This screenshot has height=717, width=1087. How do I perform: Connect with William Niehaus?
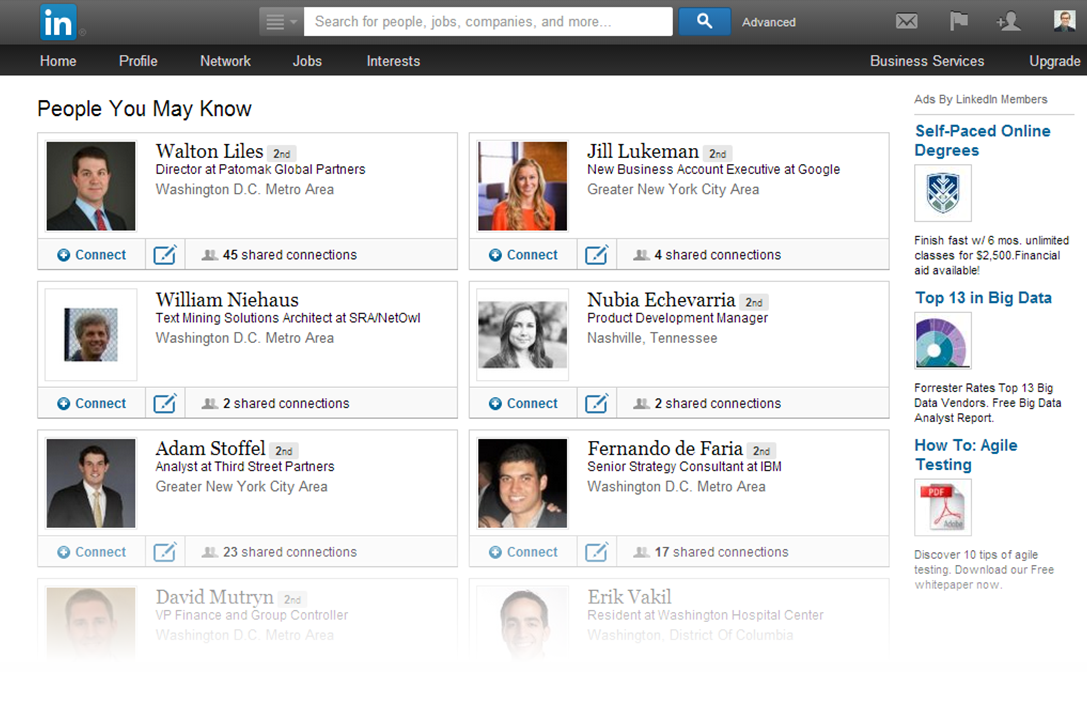coord(92,404)
